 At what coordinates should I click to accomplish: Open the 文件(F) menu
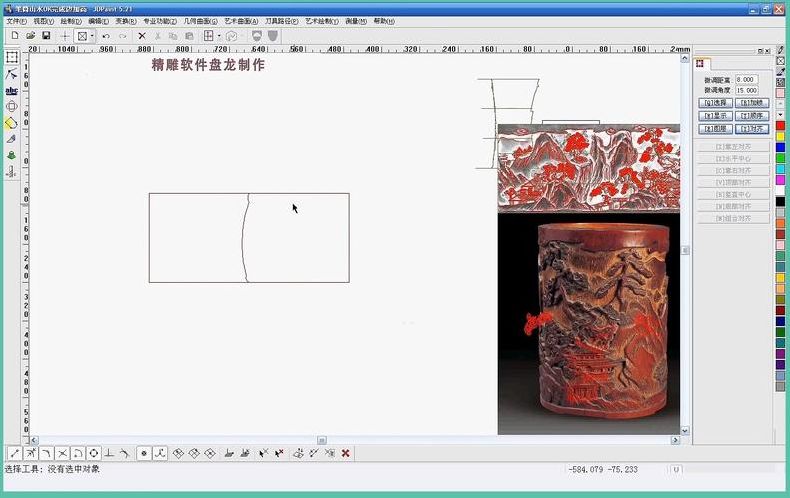pyautogui.click(x=17, y=21)
